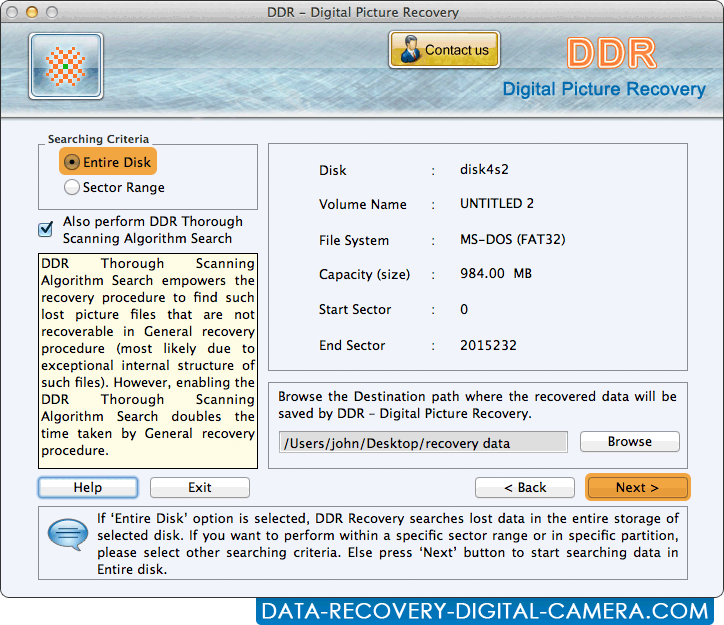Toggle DDR Thorough Scanning Algorithm Search checkbox

[x=45, y=229]
